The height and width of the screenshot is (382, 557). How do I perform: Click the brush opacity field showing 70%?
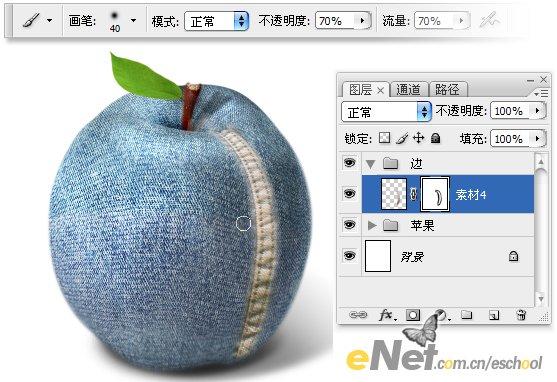(336, 21)
